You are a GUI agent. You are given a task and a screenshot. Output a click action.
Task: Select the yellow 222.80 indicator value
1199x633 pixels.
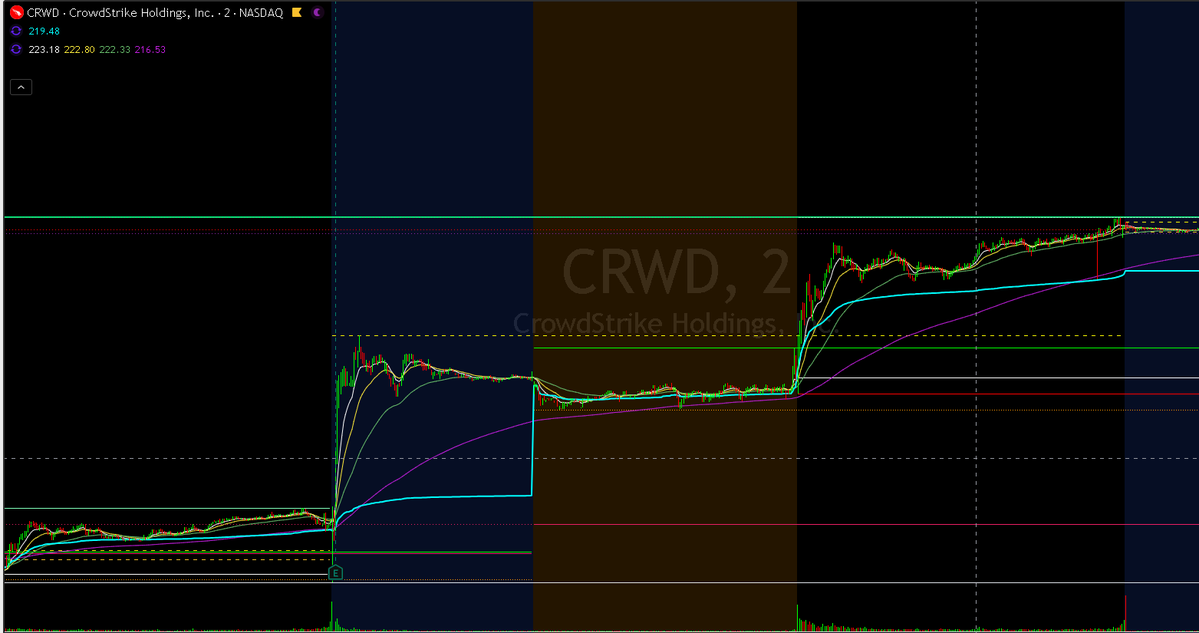pyautogui.click(x=80, y=50)
